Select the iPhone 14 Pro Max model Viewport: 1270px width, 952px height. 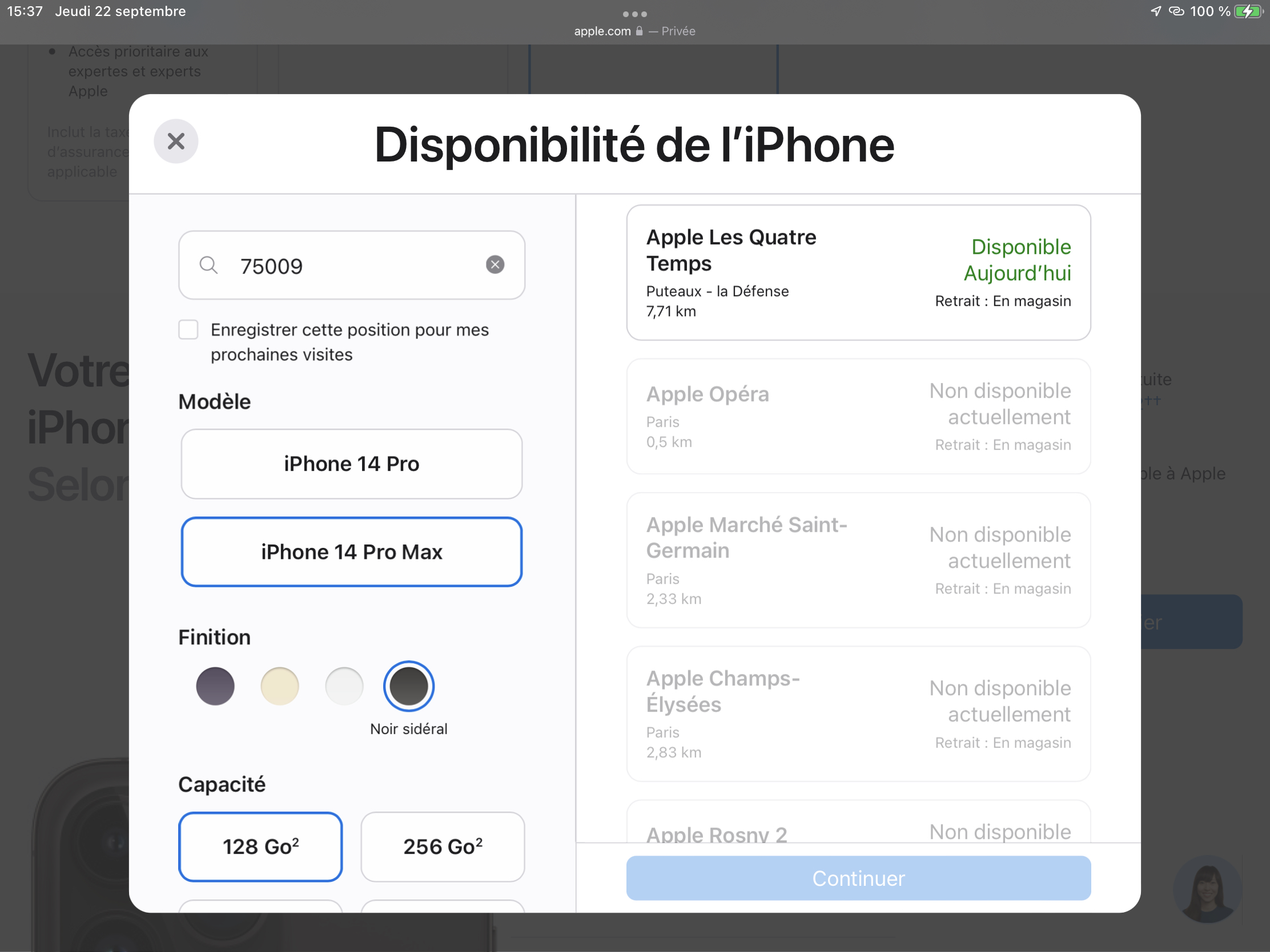(x=351, y=552)
